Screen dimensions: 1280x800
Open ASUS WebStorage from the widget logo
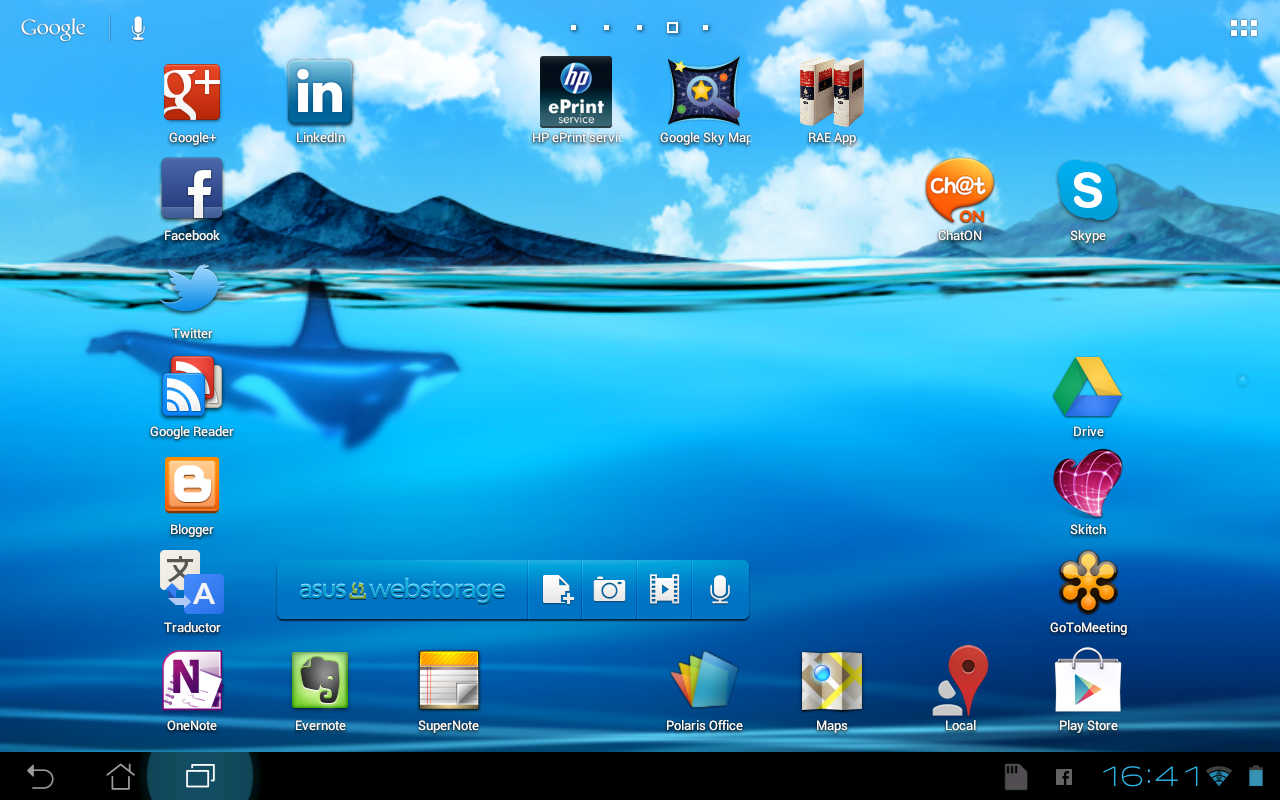(402, 590)
